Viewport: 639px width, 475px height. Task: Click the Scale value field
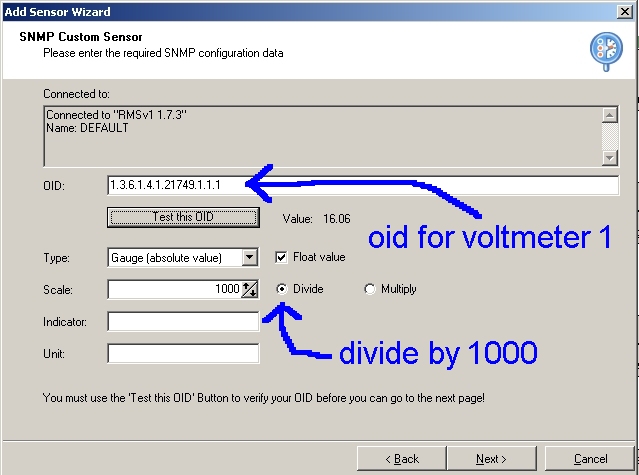pos(174,289)
